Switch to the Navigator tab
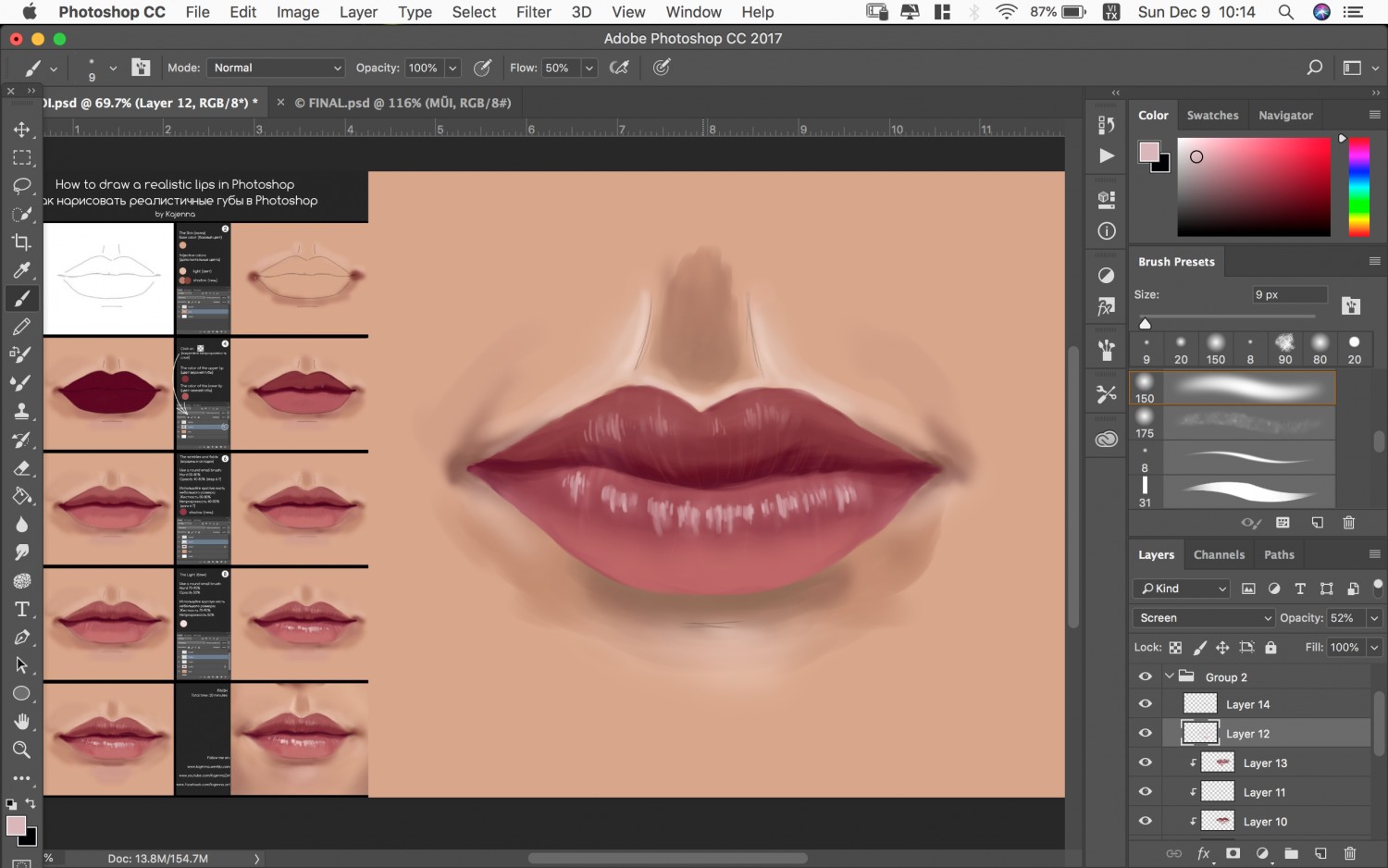Viewport: 1388px width, 868px height. (x=1285, y=116)
